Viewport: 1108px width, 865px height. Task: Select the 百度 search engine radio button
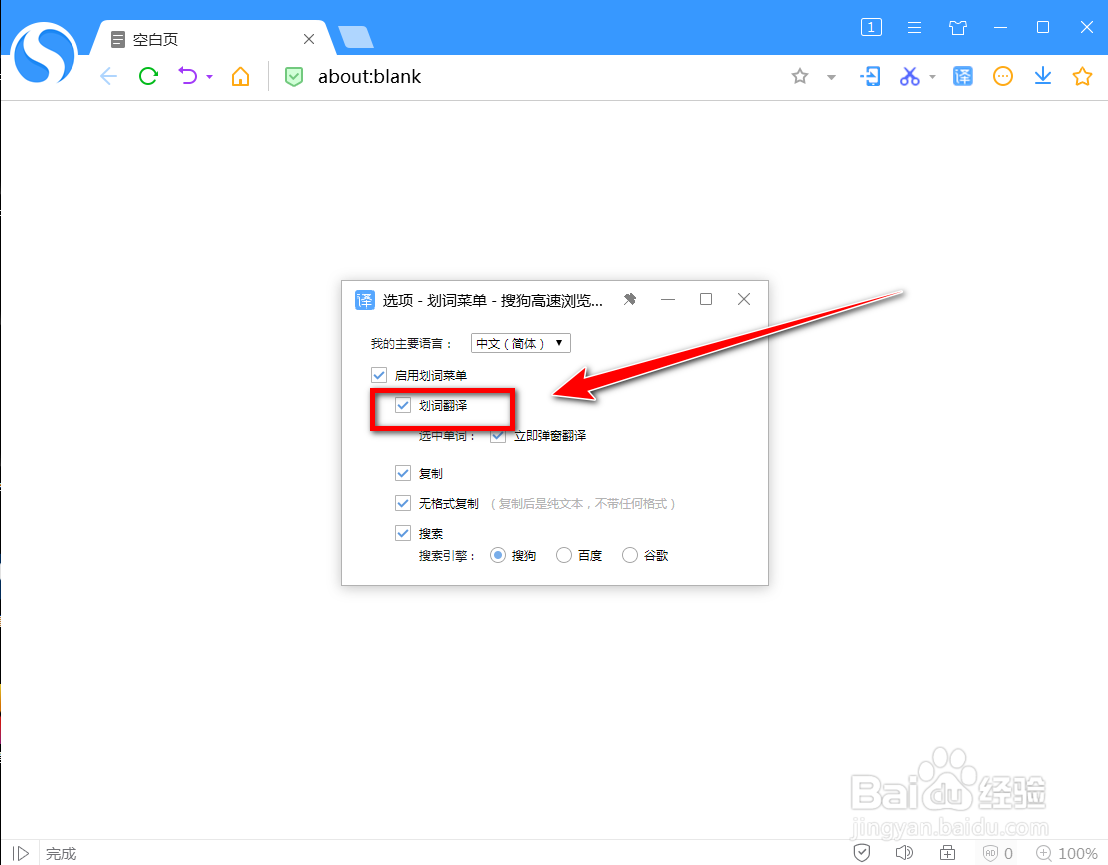coord(564,555)
